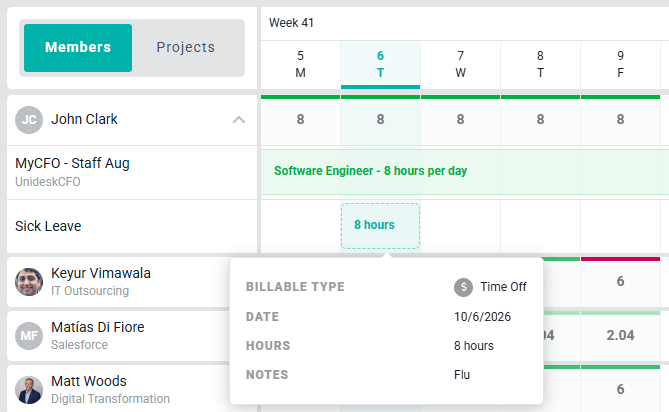Select the Matías Di Fiore member name

tap(98, 327)
